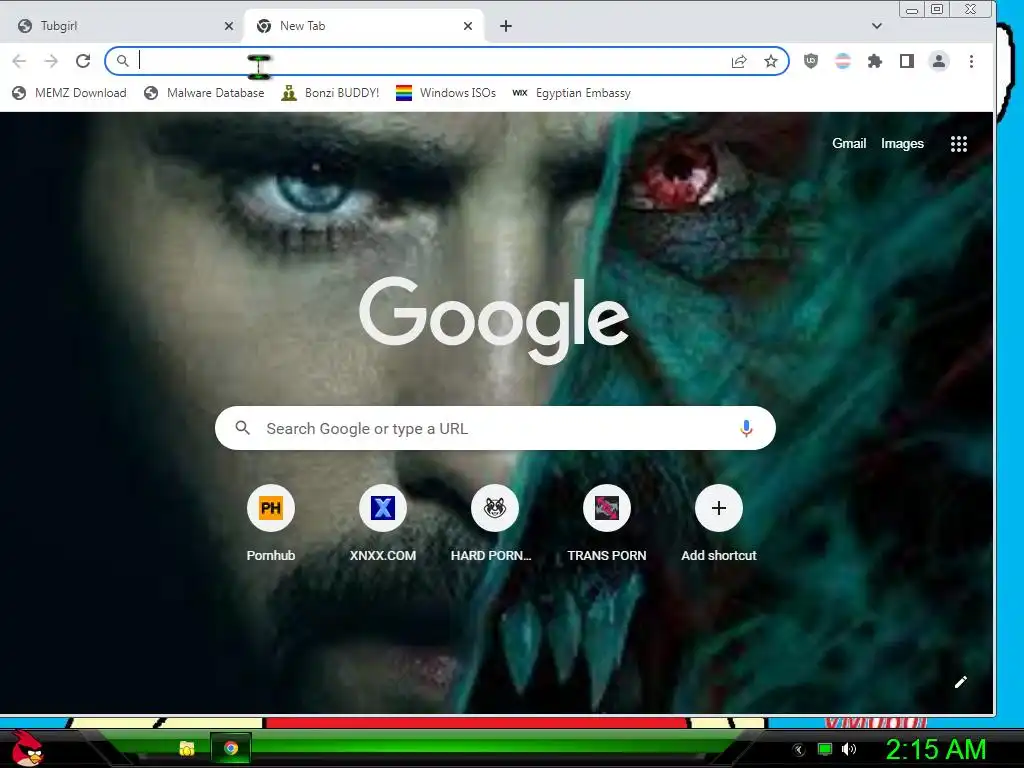1024x768 pixels.
Task: Click the Gmail link
Action: [x=849, y=144]
